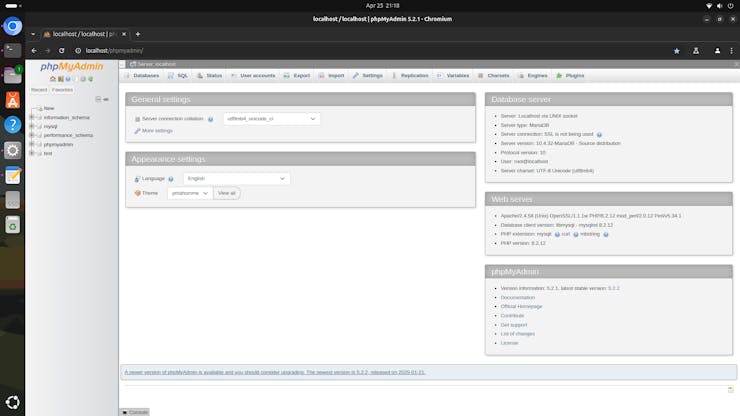The width and height of the screenshot is (740, 416).
Task: Open Chromium profile icon
Action: (x=717, y=51)
